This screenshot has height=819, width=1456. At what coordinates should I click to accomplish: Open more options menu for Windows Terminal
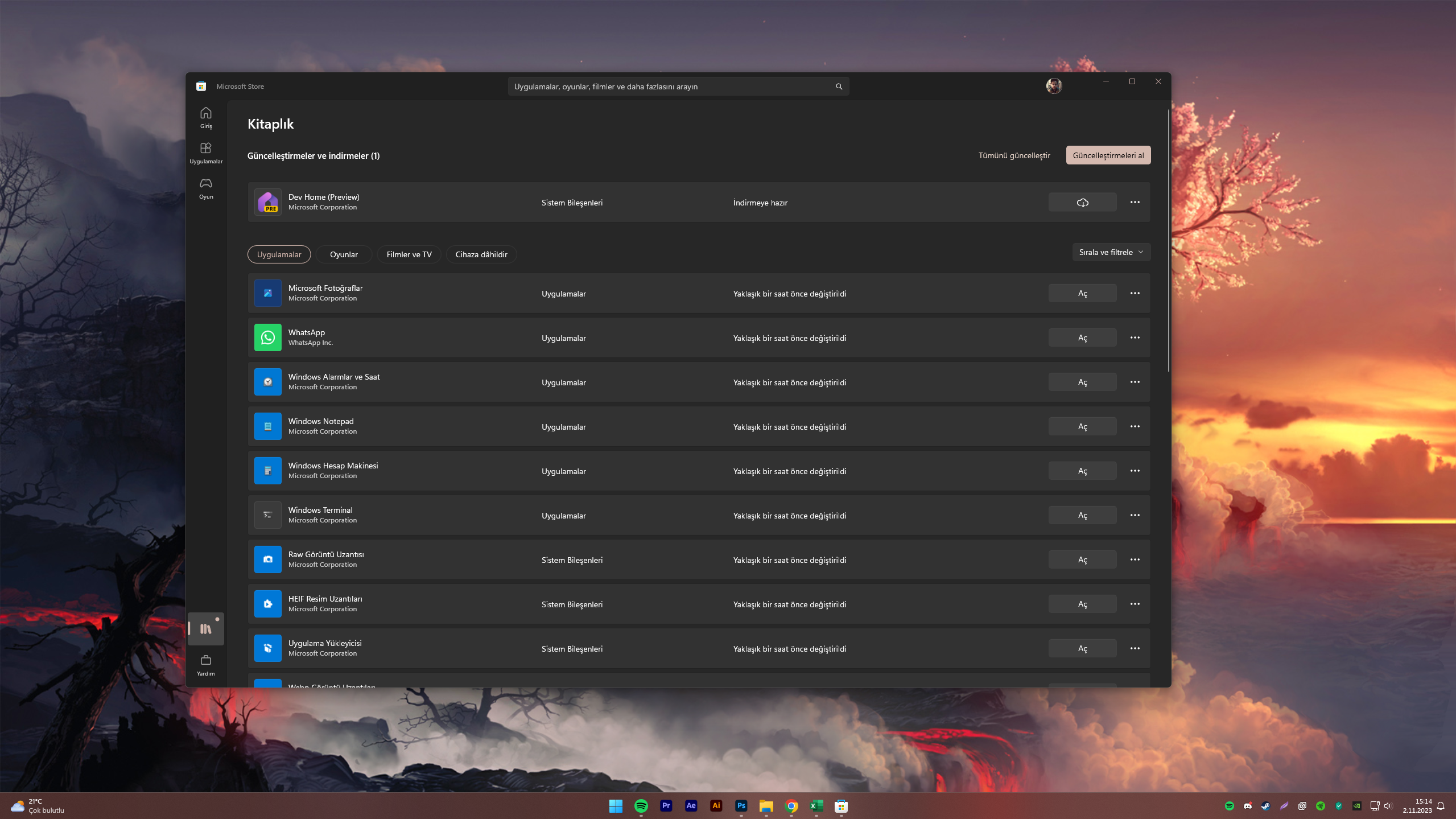click(1135, 515)
